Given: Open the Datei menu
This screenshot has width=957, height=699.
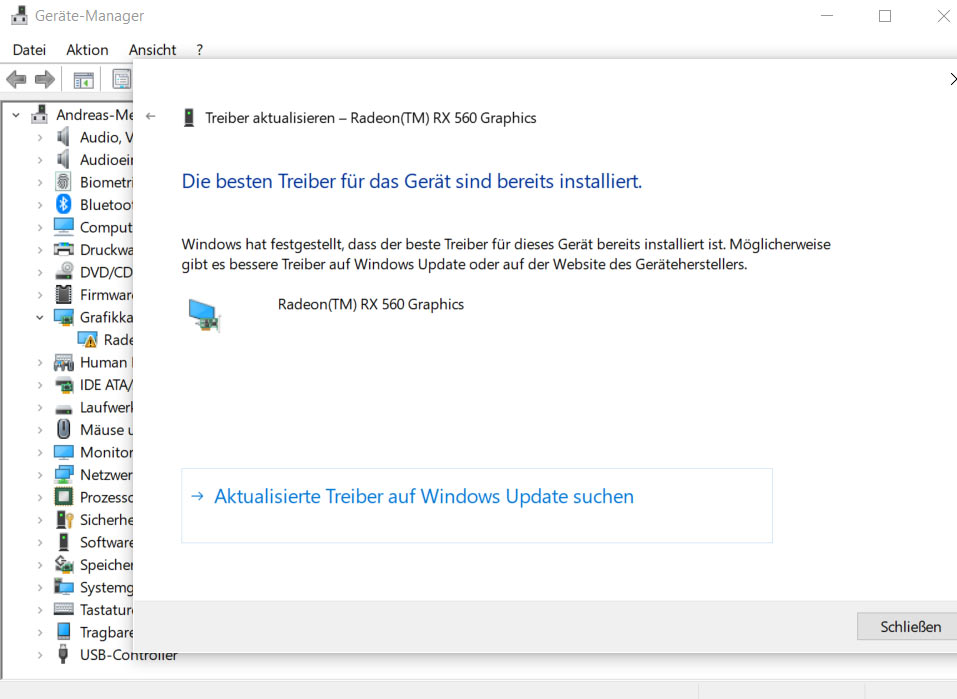Looking at the screenshot, I should [29, 49].
